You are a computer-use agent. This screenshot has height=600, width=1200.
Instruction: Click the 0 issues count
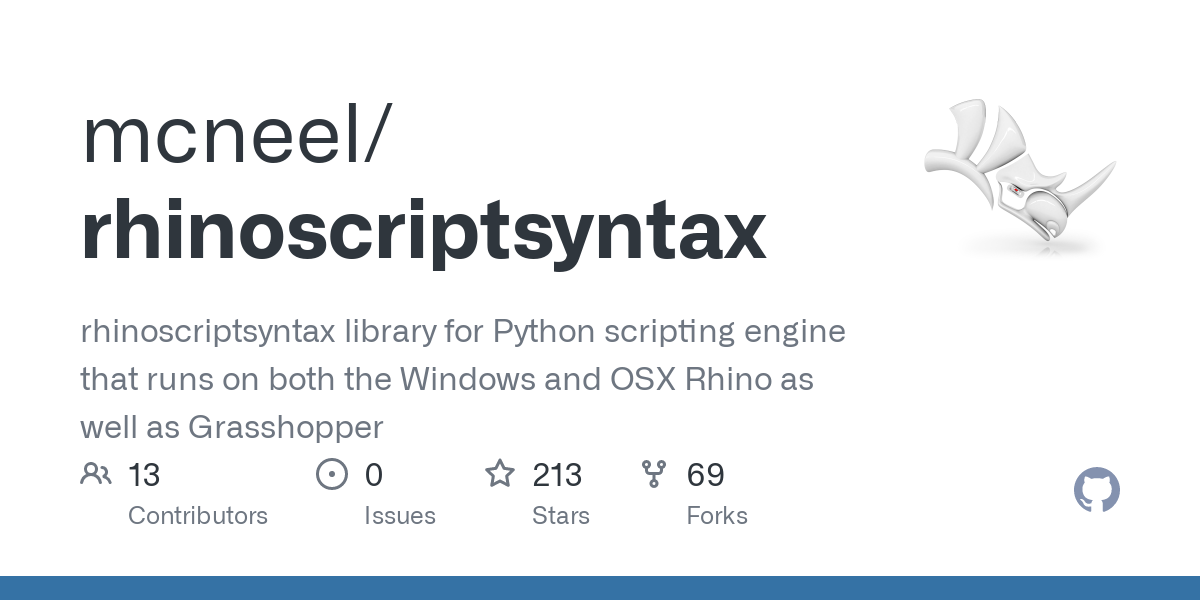pos(374,475)
